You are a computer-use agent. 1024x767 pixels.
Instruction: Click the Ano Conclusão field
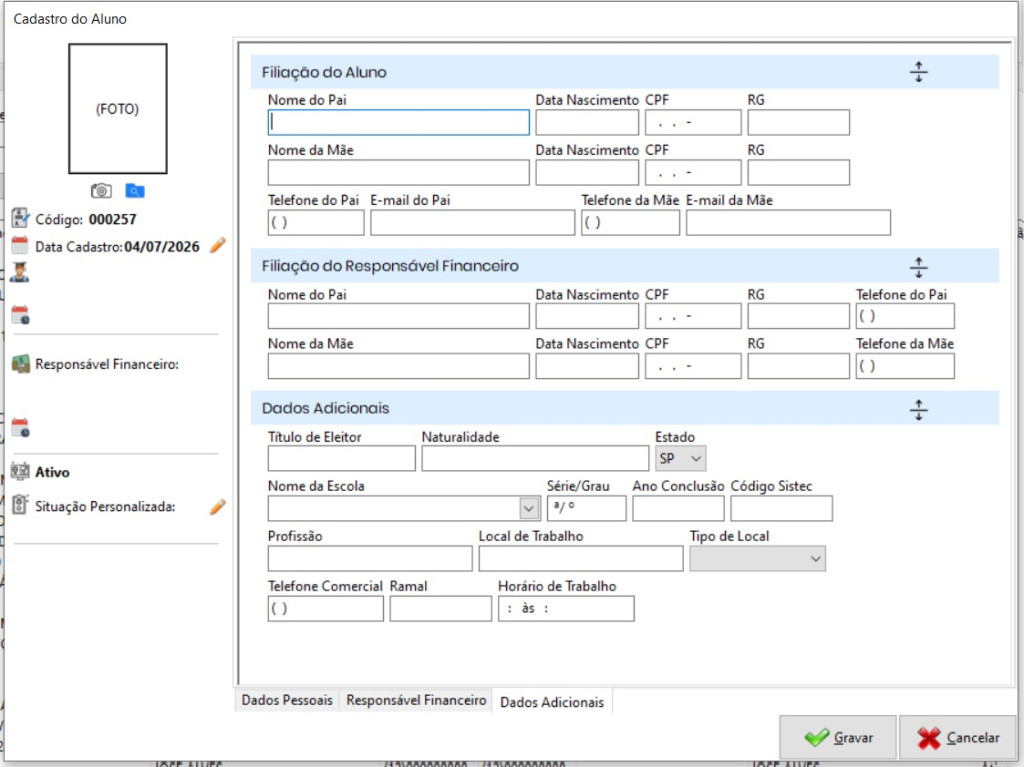[x=678, y=508]
